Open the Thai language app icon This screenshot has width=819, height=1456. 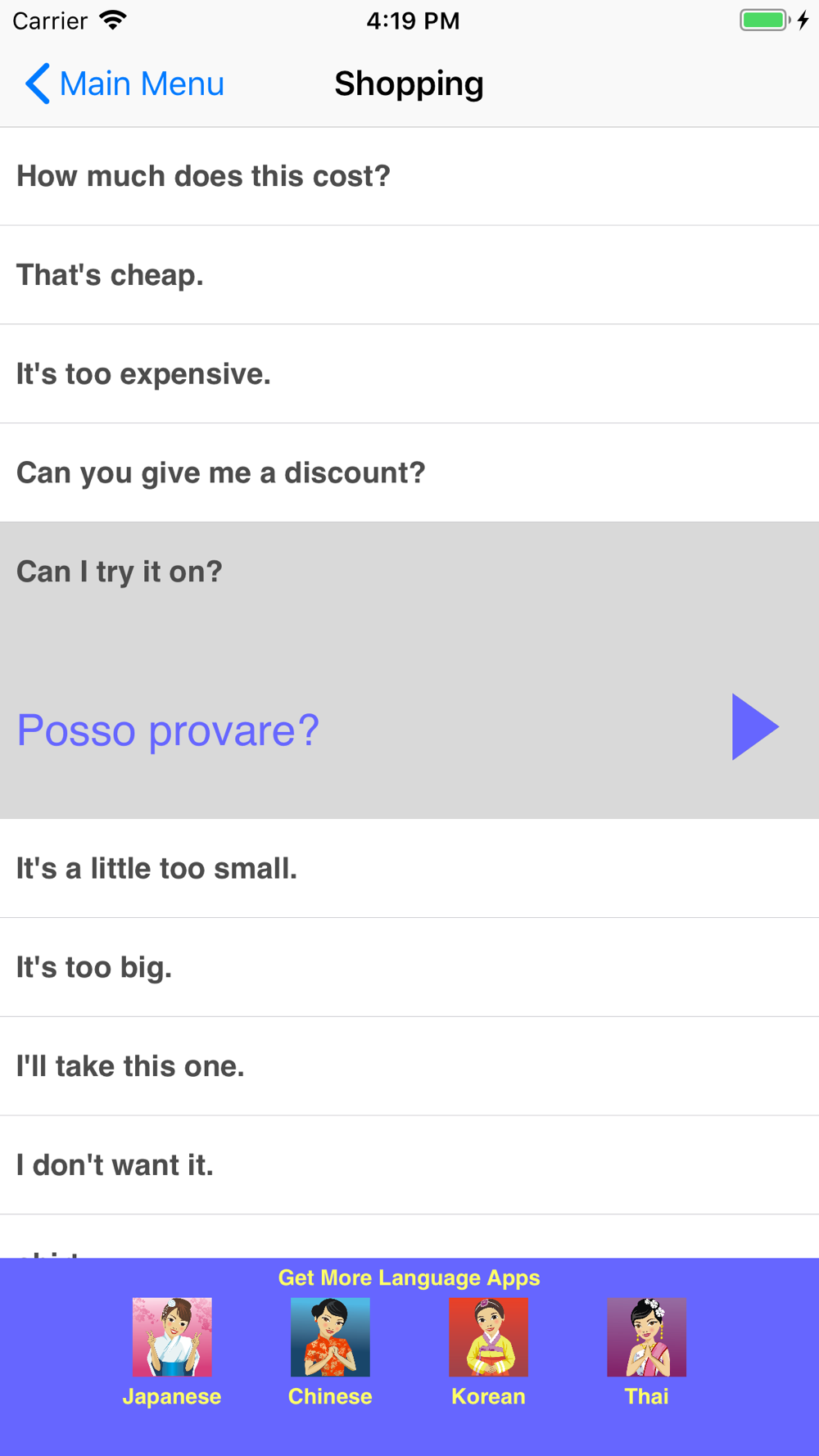click(646, 1336)
